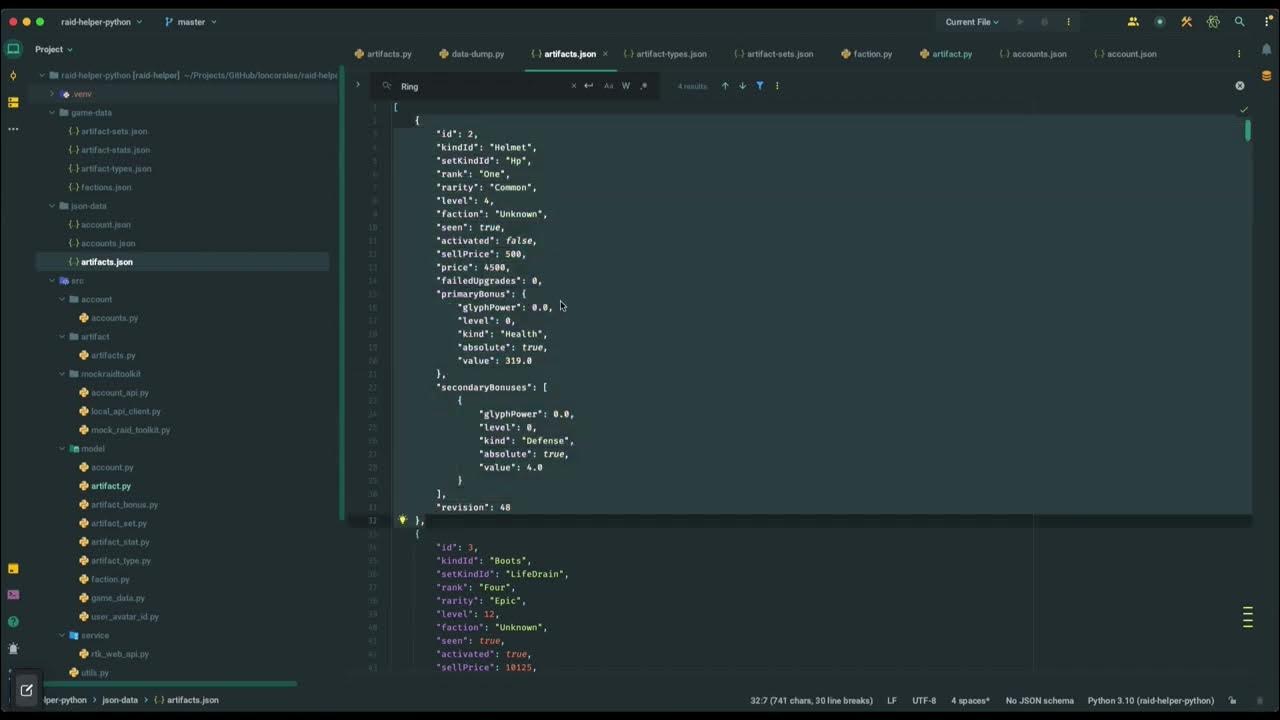Open Search Everywhere magnifier icon
Image resolution: width=1280 pixels, height=720 pixels.
click(1240, 21)
